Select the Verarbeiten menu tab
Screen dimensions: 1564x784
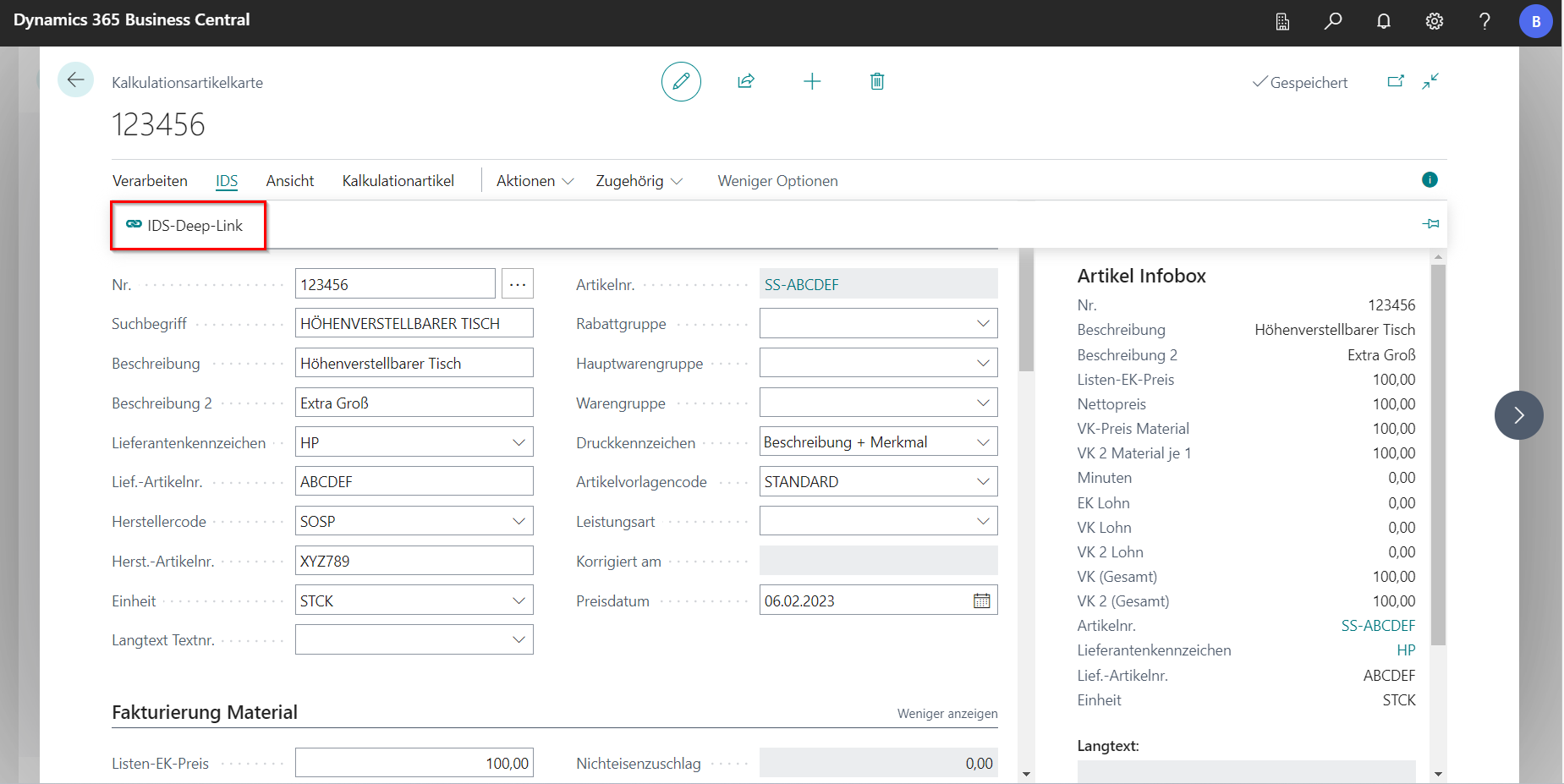(x=150, y=181)
